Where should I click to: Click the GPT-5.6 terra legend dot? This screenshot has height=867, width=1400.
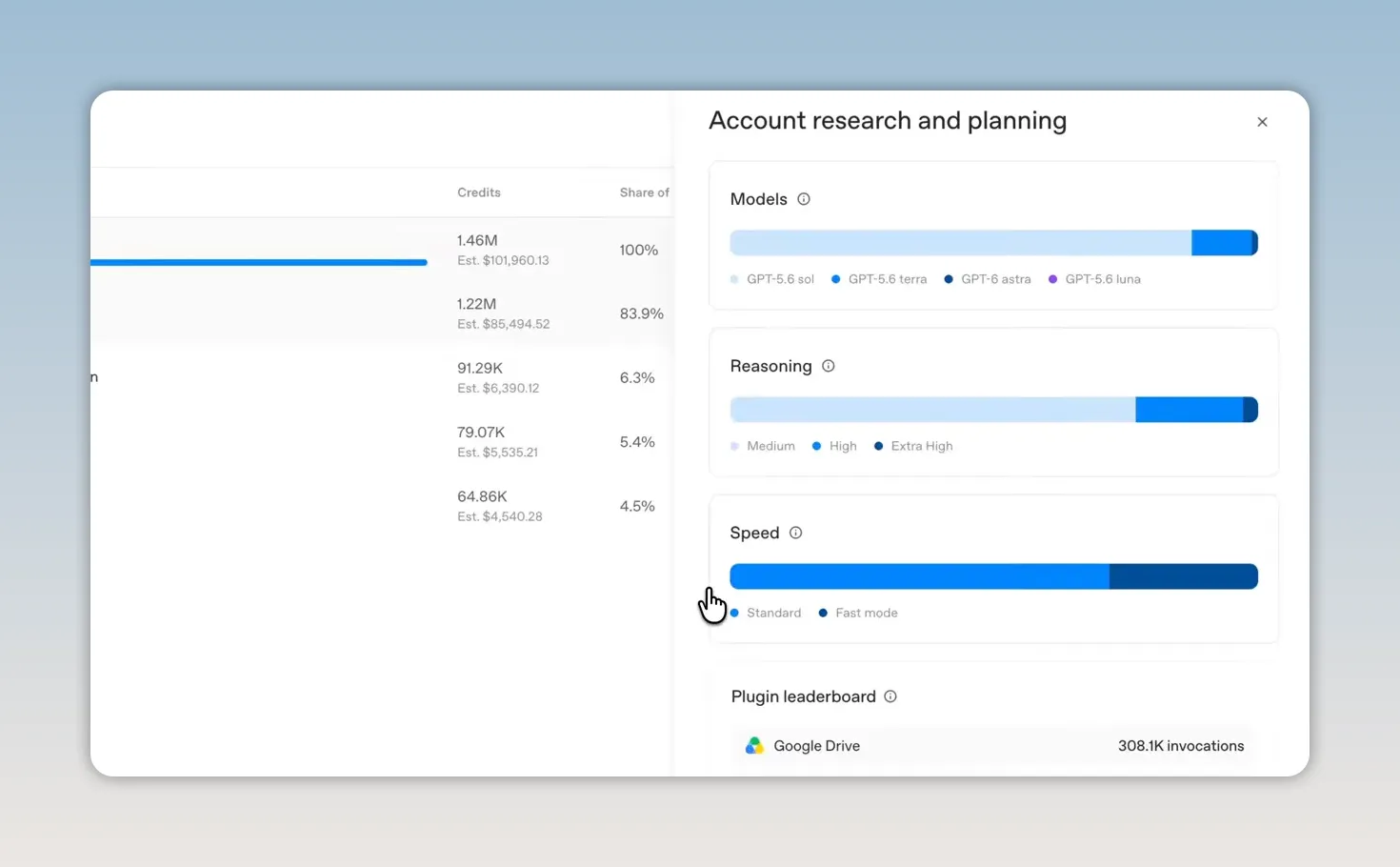coord(835,279)
